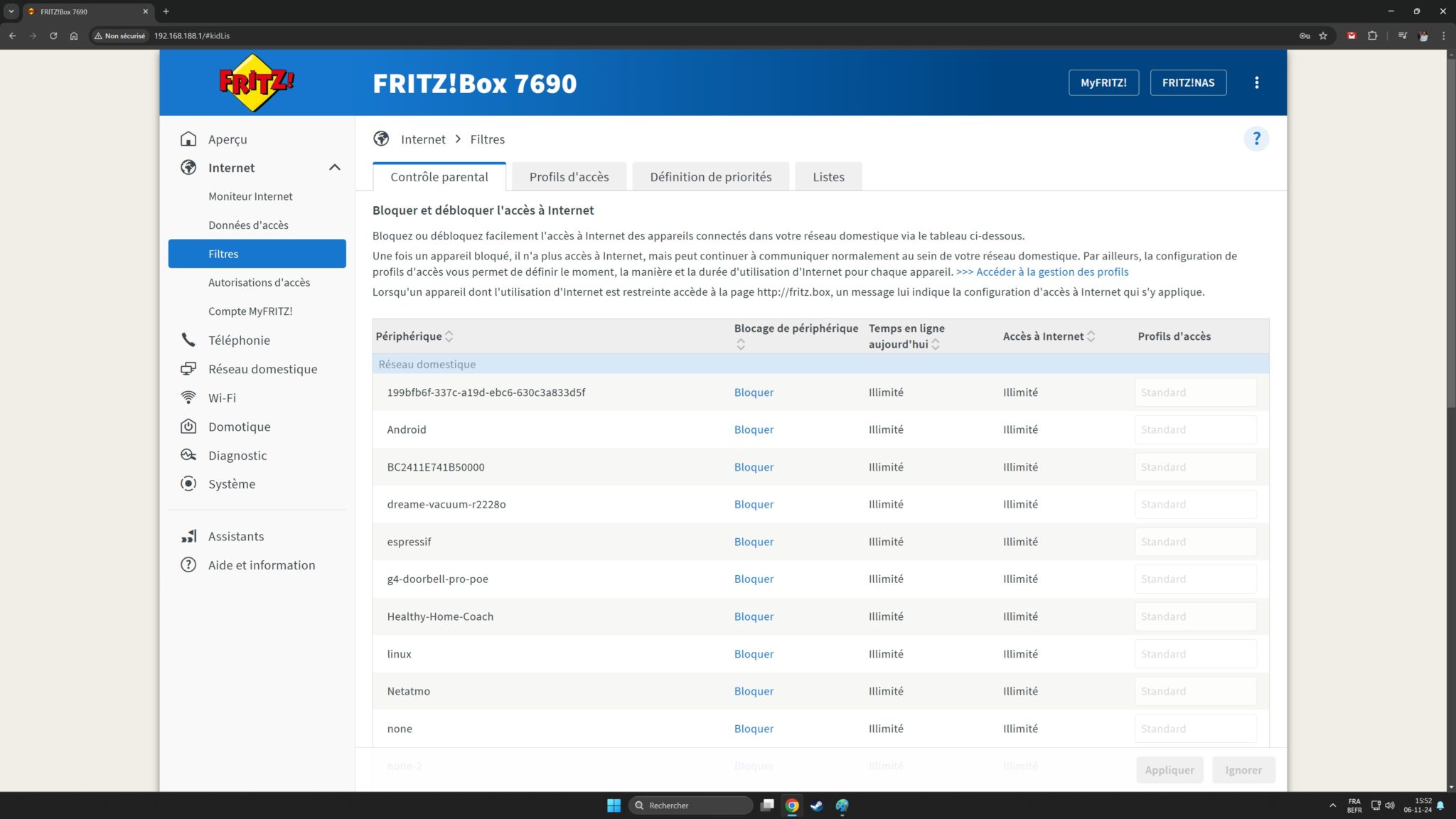Click the MyFRITZ! button

pyautogui.click(x=1103, y=82)
